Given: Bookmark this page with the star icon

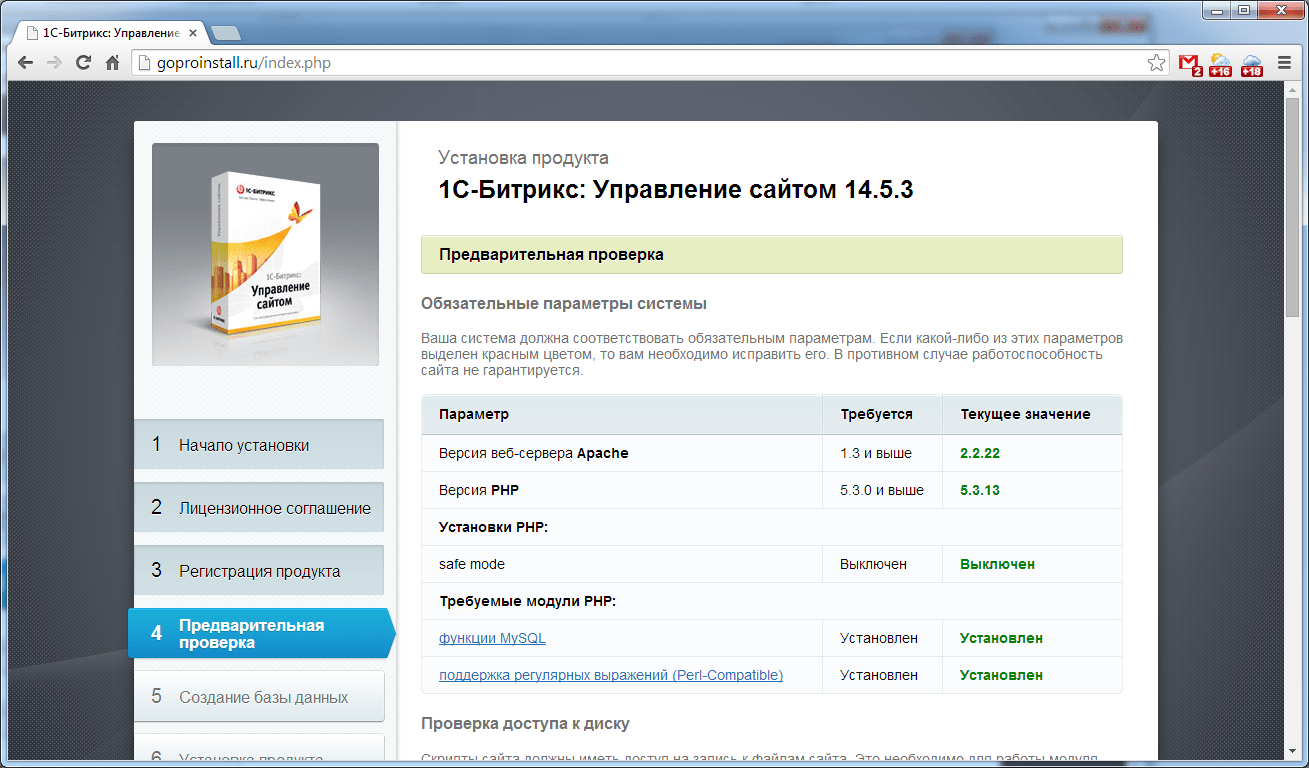Looking at the screenshot, I should pos(1156,63).
